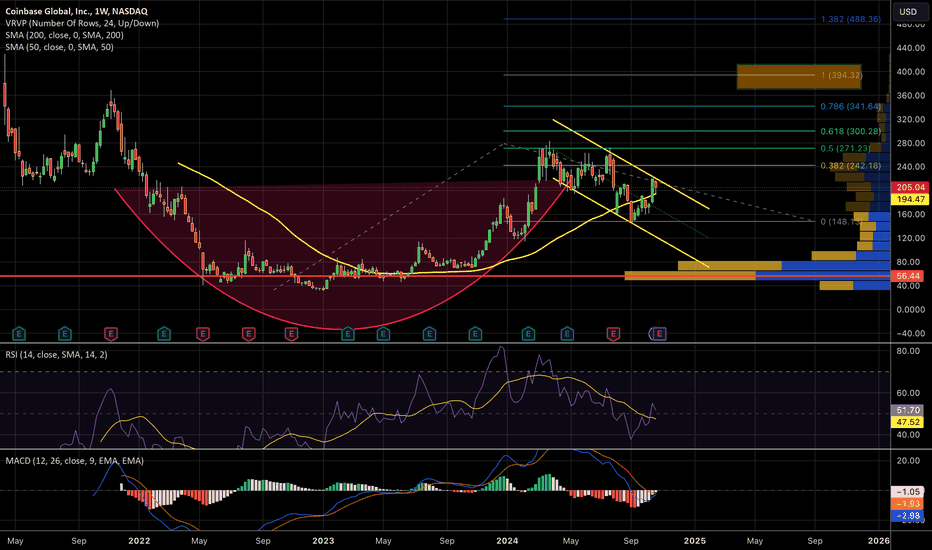Screen dimensions: 932x550
Task: Click the MACD (12, 26, close, 9) legend
Action: (x=74, y=461)
